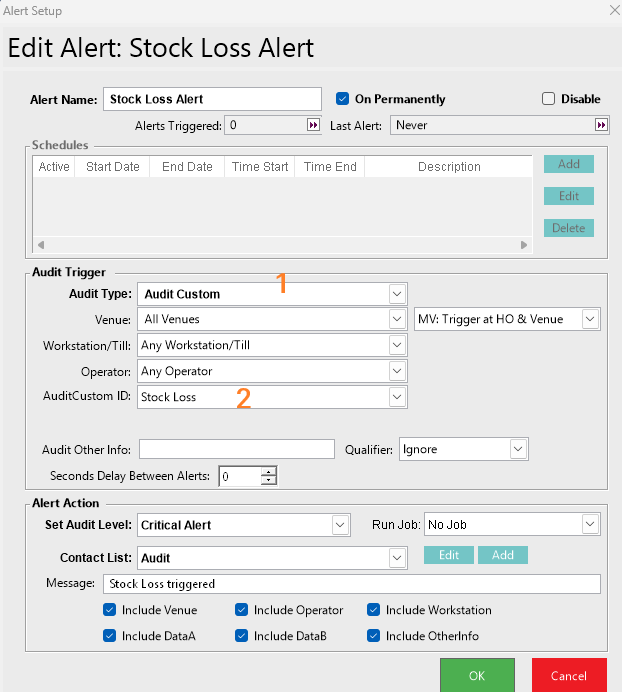The image size is (622, 692).
Task: Close the Alert Setup window
Action: point(613,10)
